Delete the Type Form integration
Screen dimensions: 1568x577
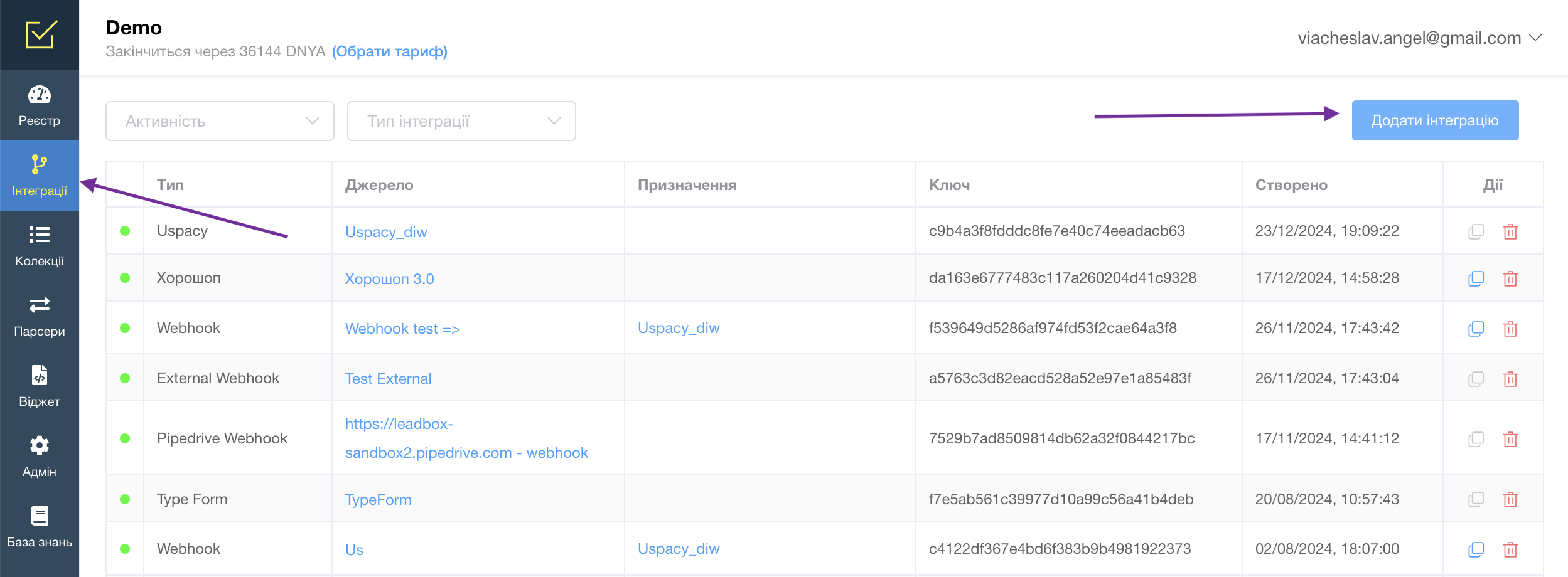(x=1510, y=499)
